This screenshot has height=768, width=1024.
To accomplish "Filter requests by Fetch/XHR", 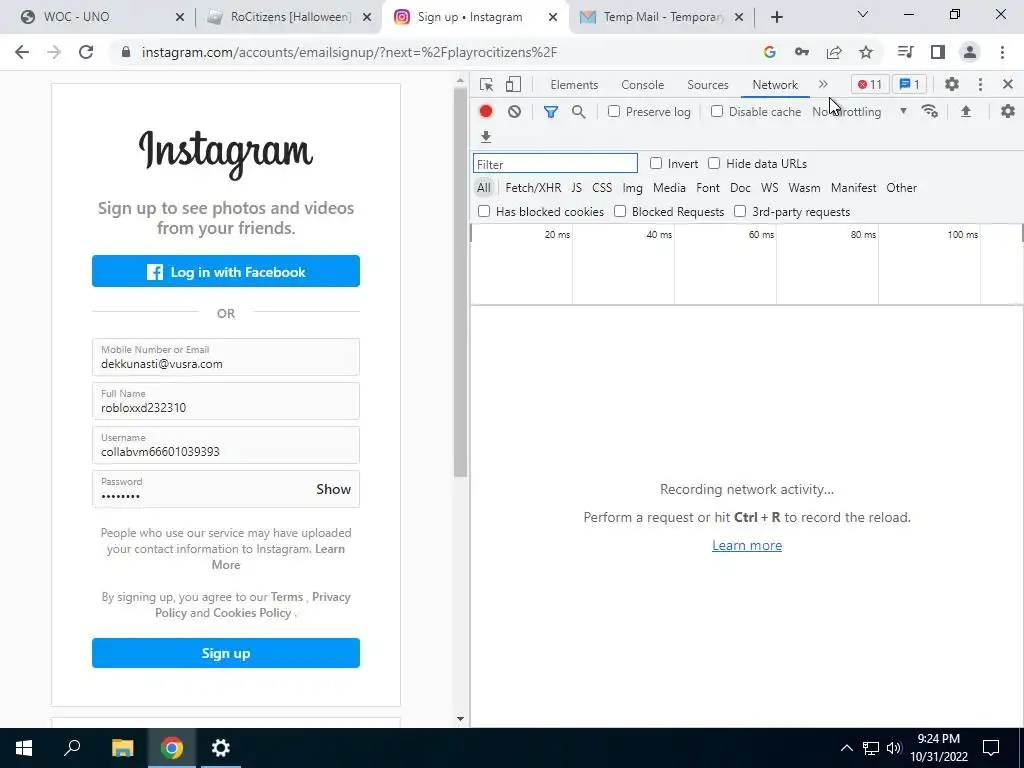I will (x=533, y=188).
